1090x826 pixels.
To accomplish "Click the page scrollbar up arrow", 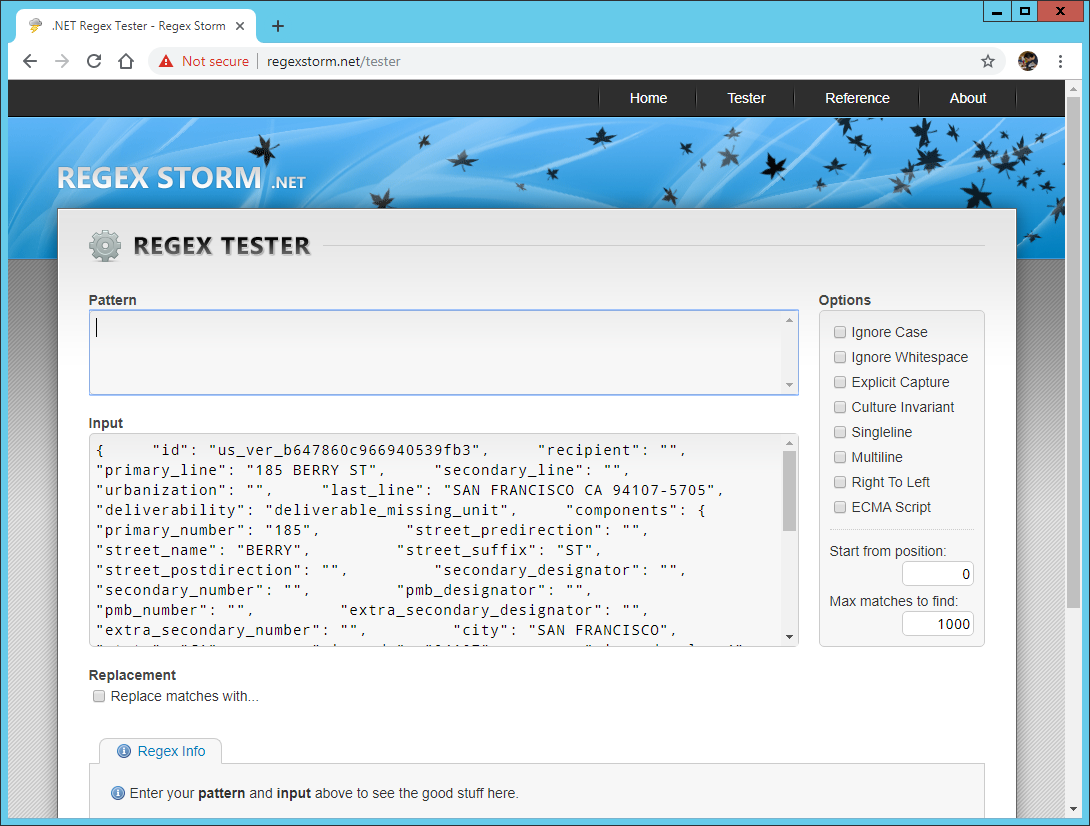I will [1073, 88].
